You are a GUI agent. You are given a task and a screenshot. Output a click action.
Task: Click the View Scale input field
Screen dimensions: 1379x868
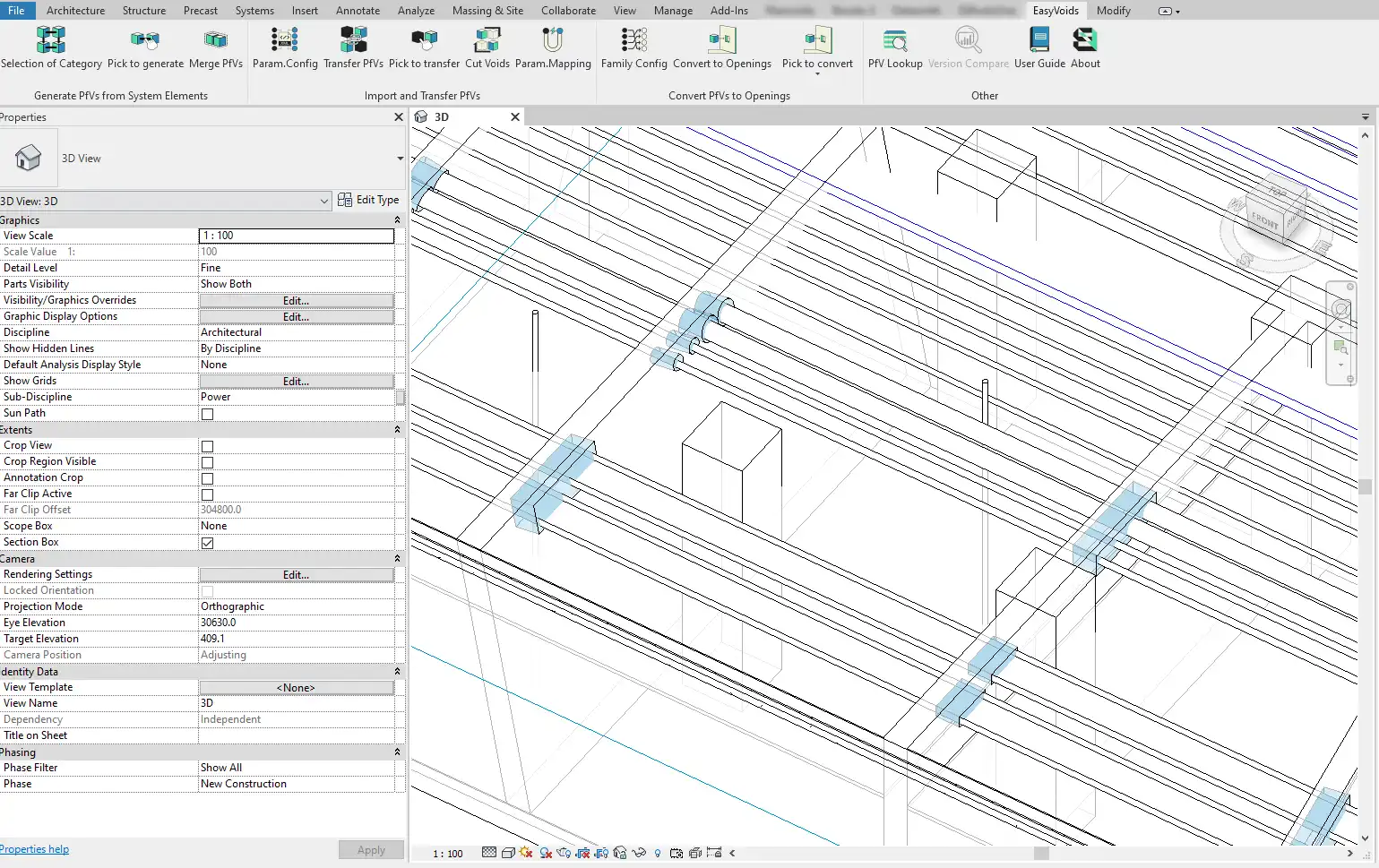[x=296, y=236]
